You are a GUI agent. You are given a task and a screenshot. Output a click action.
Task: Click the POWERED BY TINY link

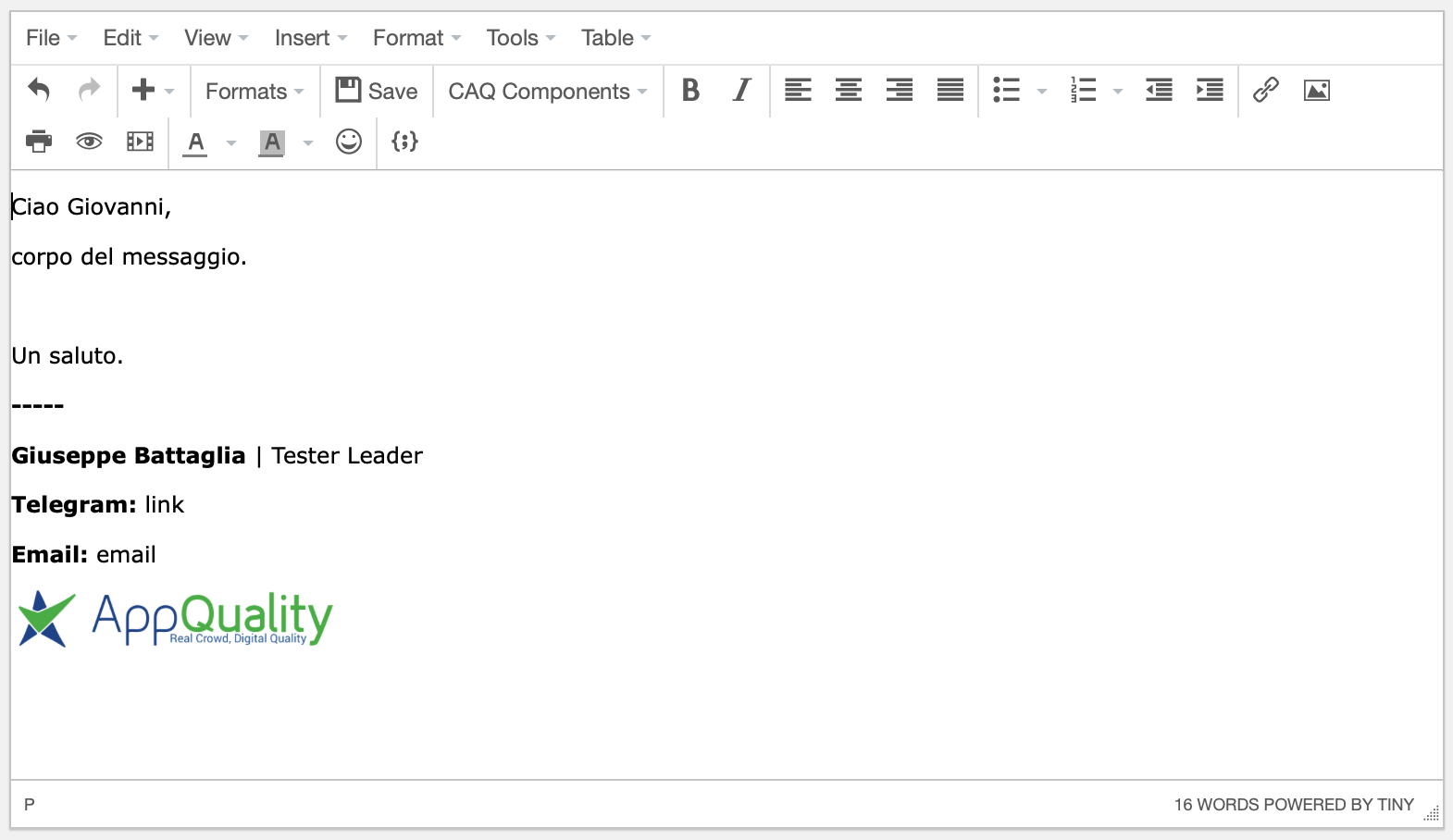click(x=1338, y=805)
